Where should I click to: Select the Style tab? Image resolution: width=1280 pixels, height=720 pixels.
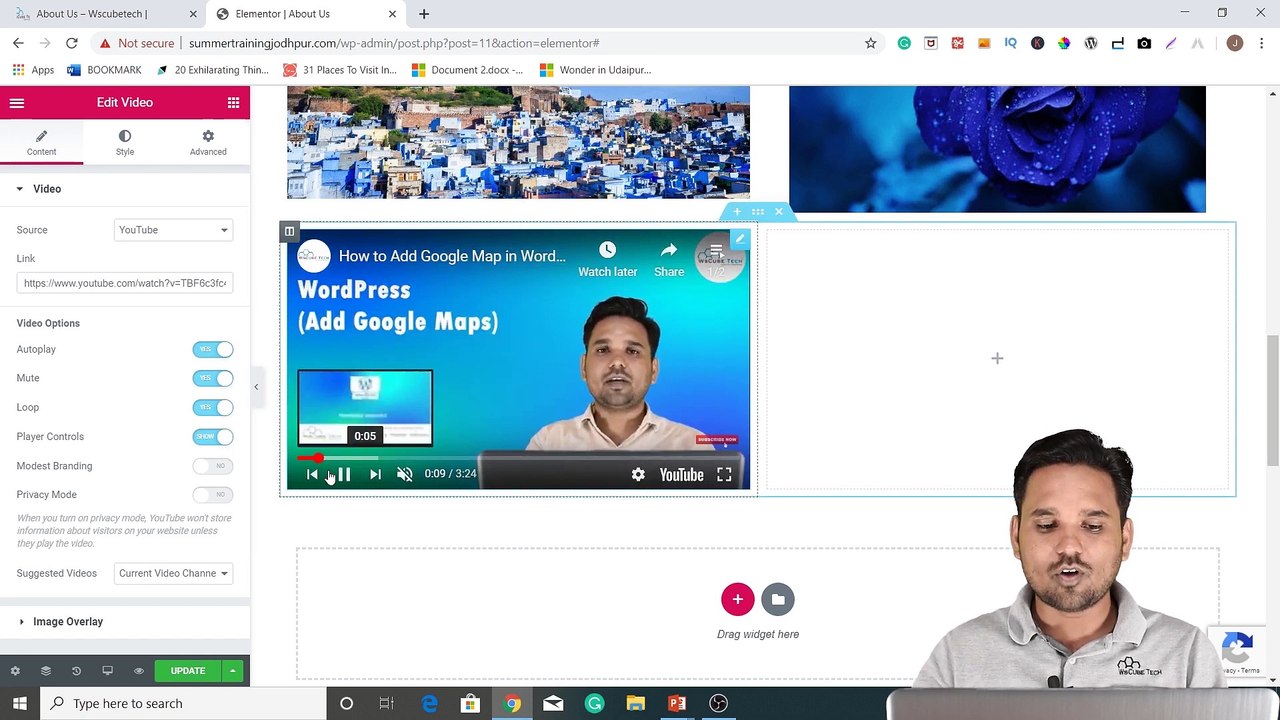tap(124, 142)
